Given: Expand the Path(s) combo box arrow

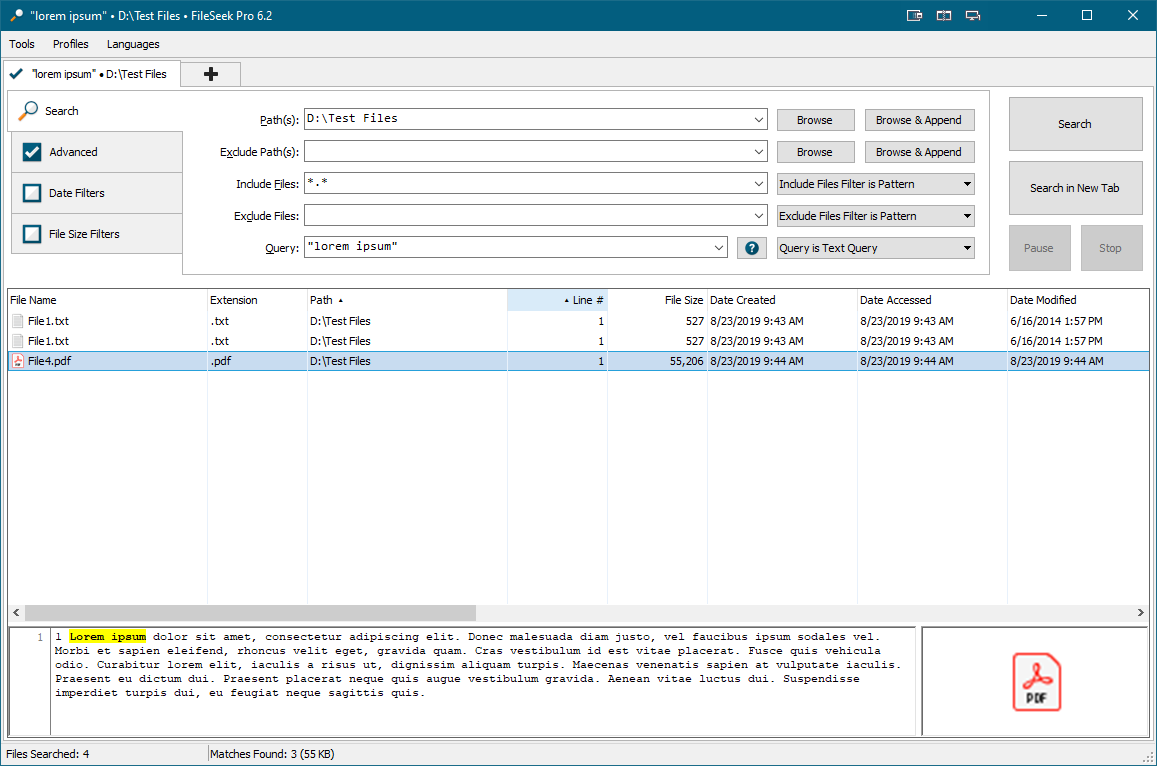Looking at the screenshot, I should pos(759,120).
